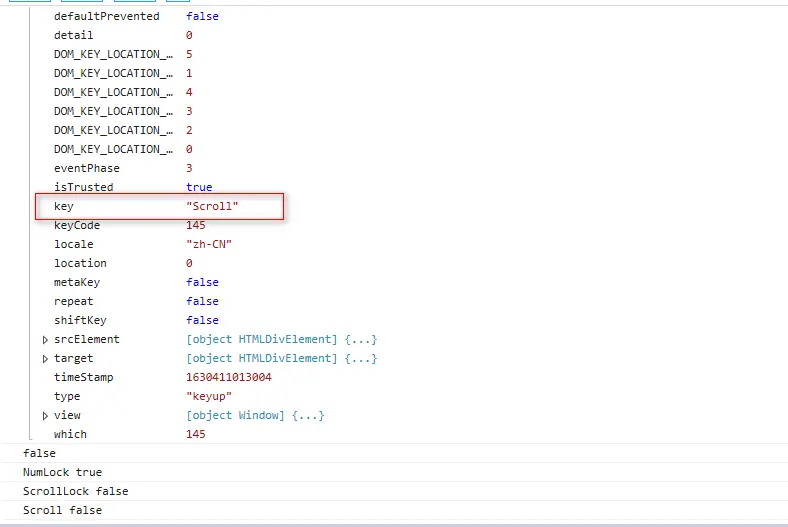This screenshot has width=788, height=527.
Task: Select the metaKey property name
Action: tap(77, 282)
